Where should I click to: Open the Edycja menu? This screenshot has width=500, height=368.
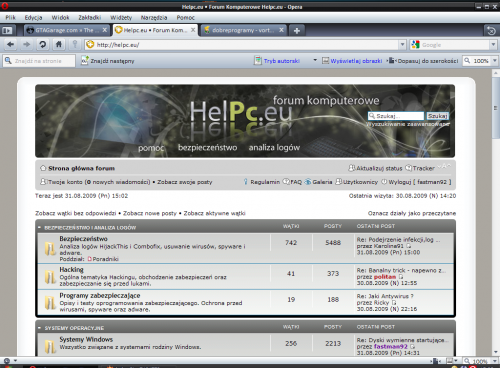tap(33, 17)
